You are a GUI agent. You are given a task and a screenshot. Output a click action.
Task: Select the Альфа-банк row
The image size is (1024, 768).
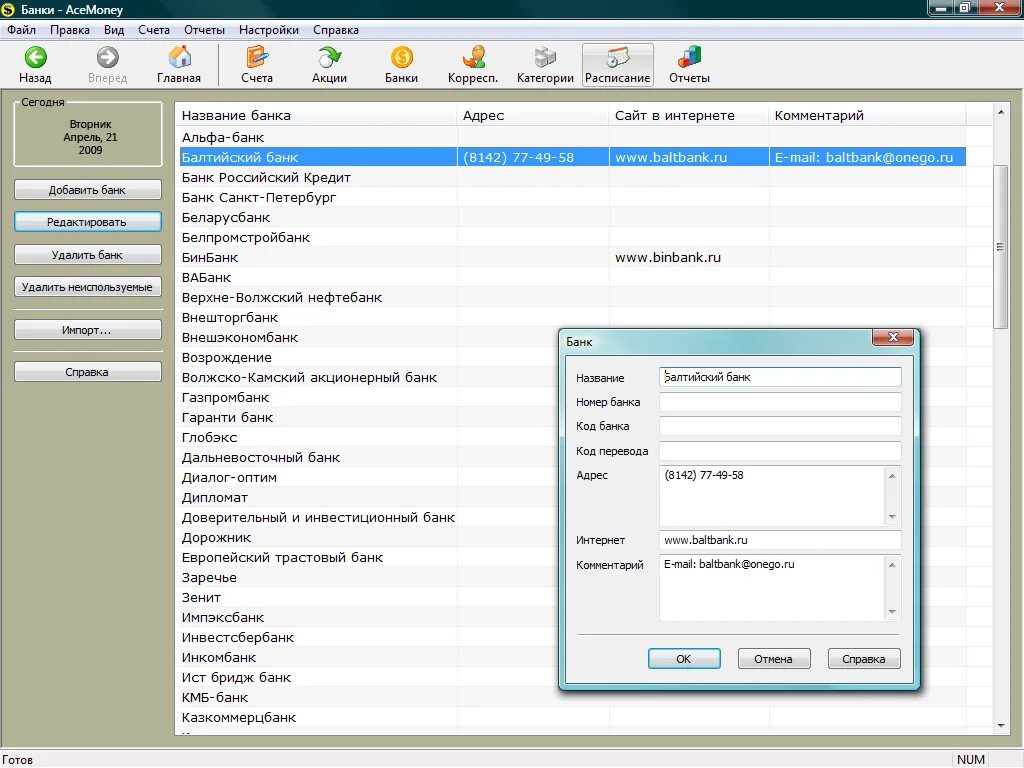tap(573, 138)
